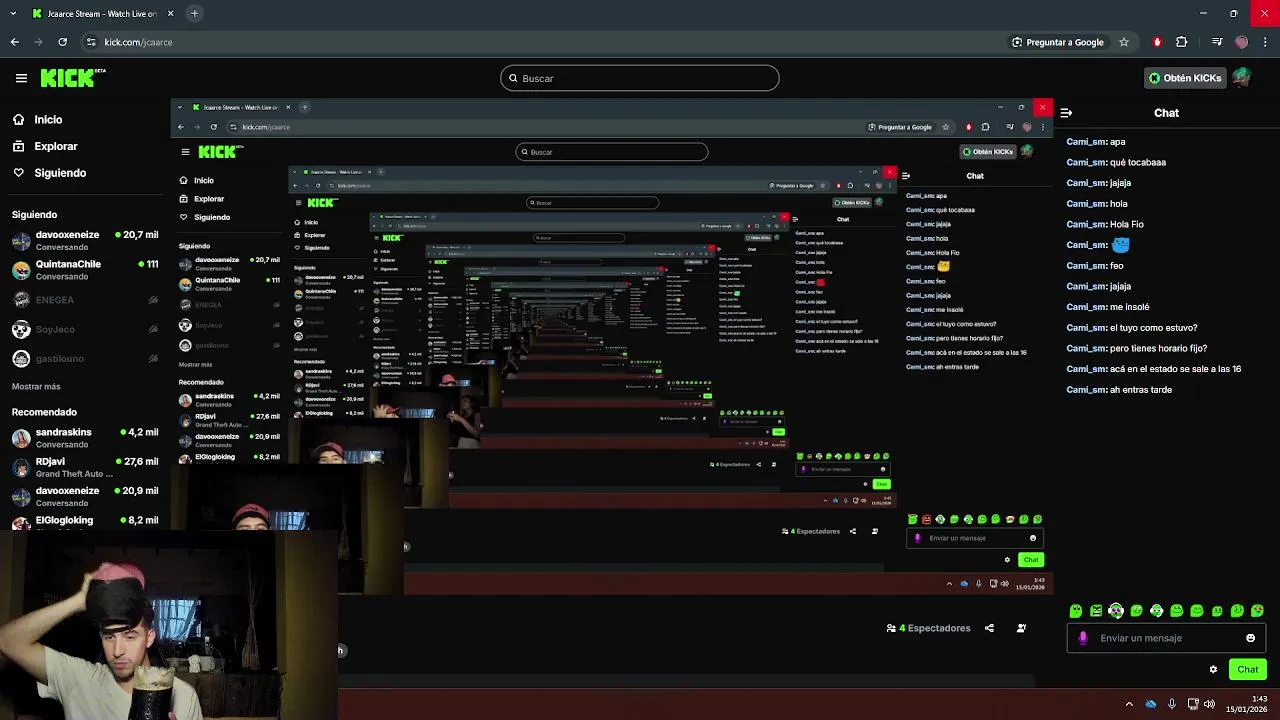This screenshot has height=720, width=1280.
Task: Click outer chat message "qué tocabaaa"
Action: (1138, 162)
